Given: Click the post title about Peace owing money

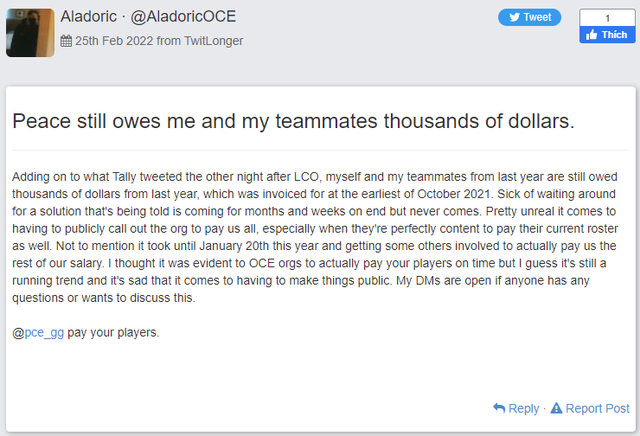Looking at the screenshot, I should [293, 119].
